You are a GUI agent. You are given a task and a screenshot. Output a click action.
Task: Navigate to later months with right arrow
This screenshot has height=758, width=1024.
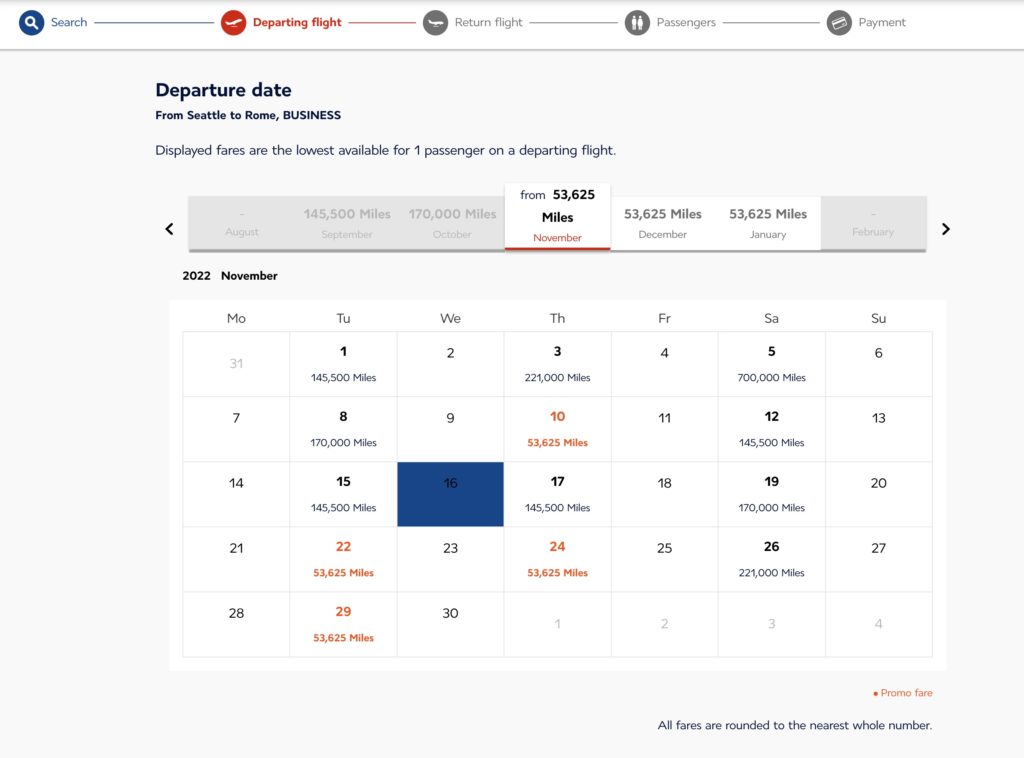click(945, 228)
